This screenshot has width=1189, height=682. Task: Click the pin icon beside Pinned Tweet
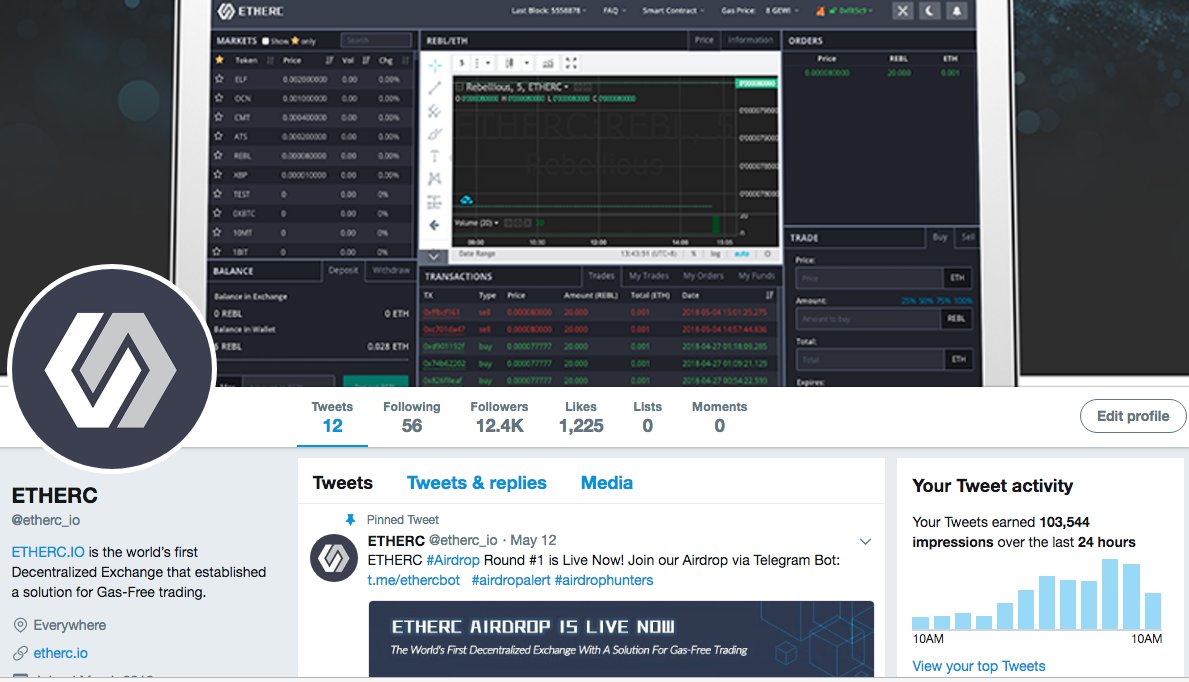(350, 520)
